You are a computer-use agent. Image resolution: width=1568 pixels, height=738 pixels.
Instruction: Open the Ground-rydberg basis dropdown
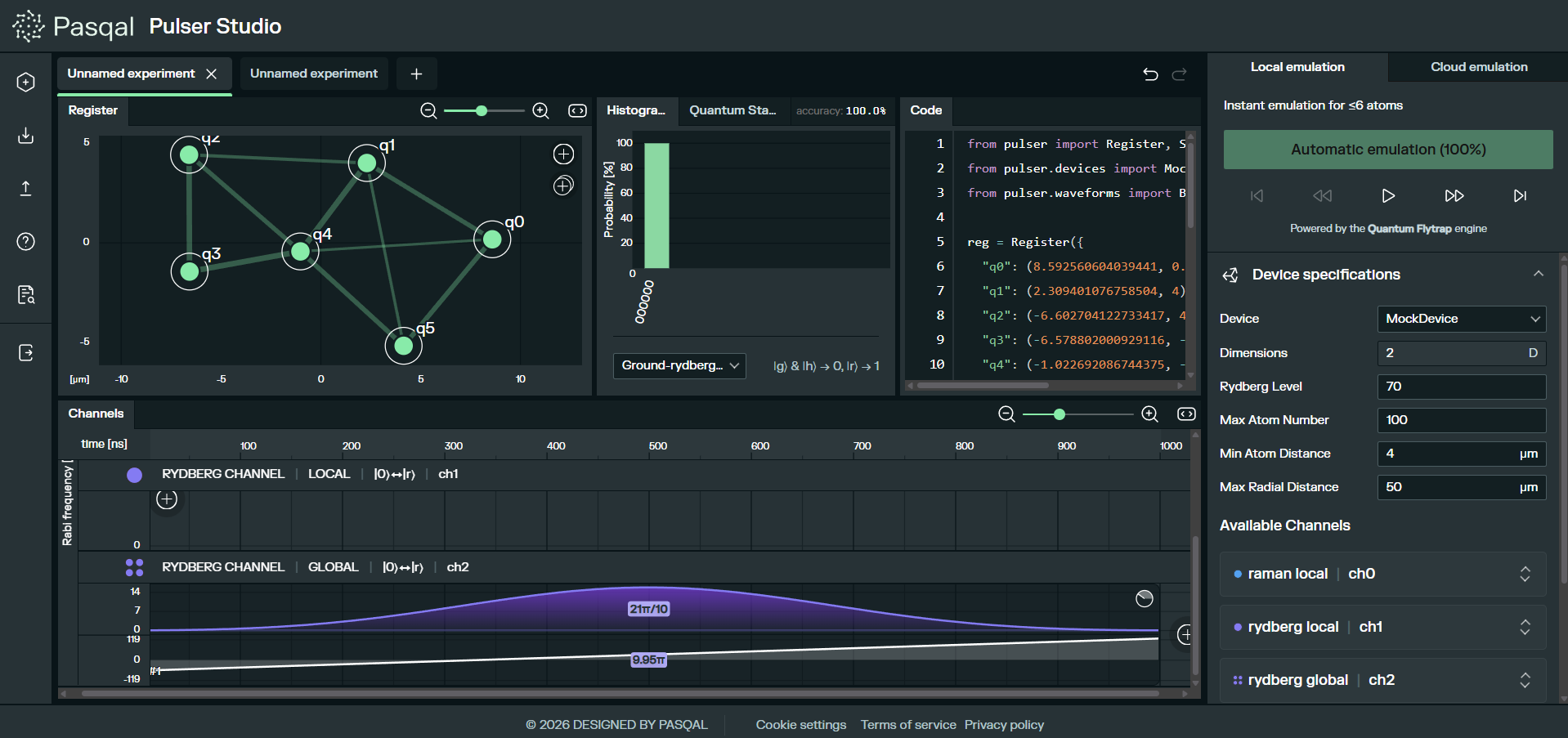pos(679,365)
